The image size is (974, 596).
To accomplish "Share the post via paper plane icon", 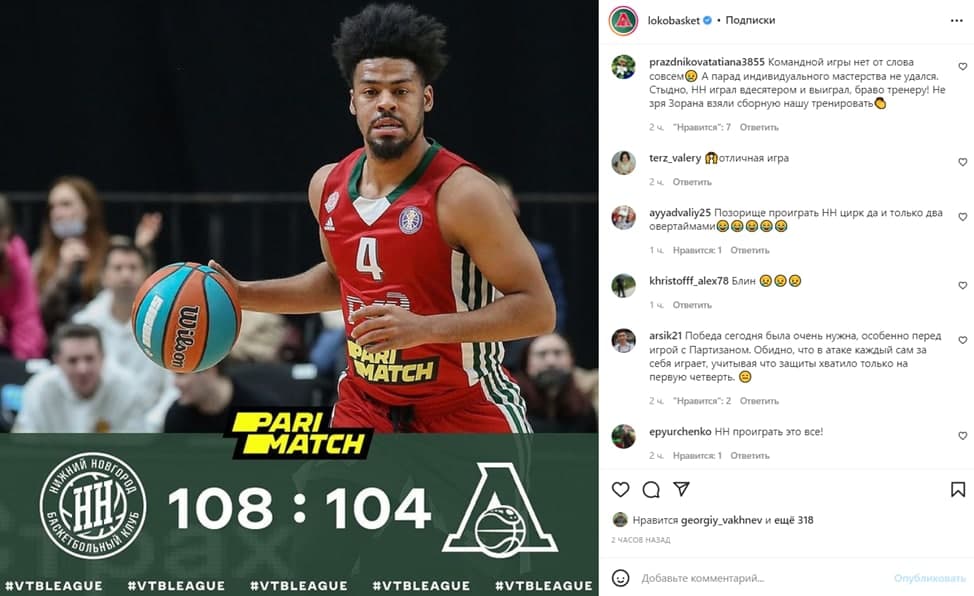I will coord(681,489).
